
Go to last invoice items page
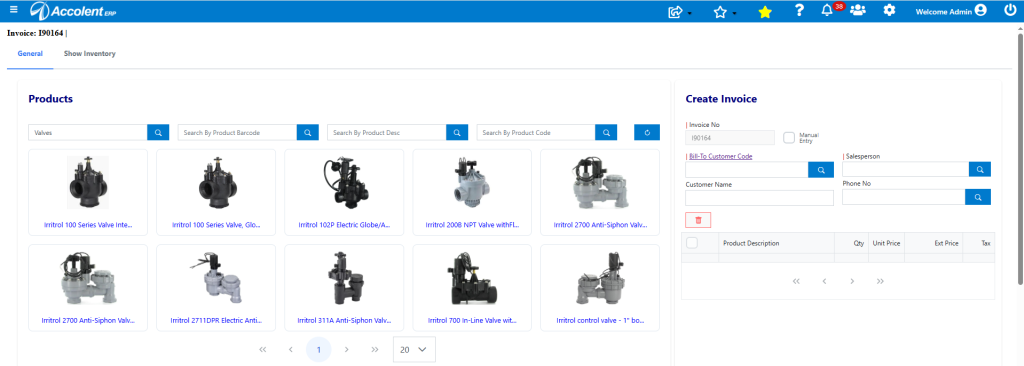[x=880, y=281]
